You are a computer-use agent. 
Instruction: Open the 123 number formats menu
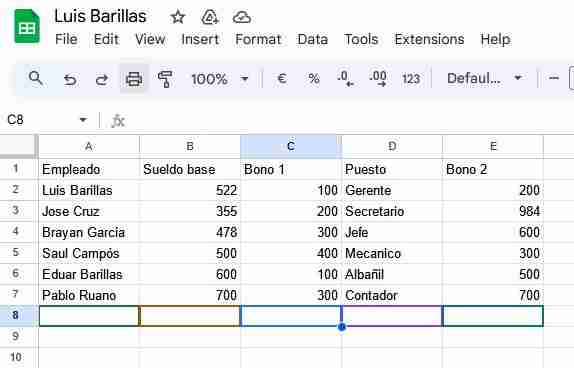coord(411,79)
